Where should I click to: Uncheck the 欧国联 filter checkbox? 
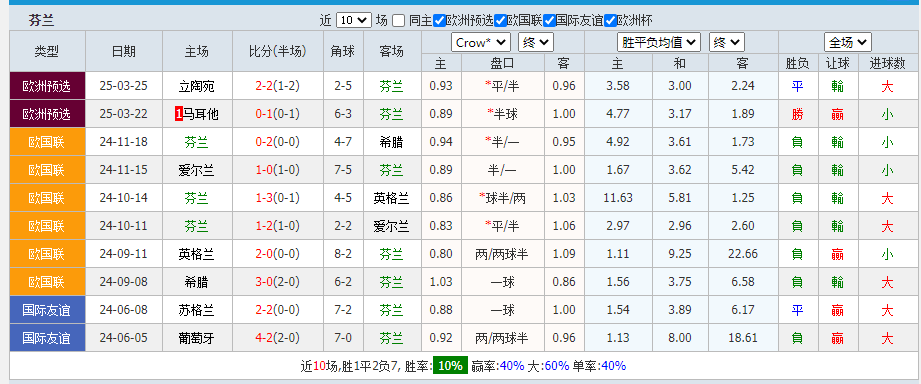click(x=500, y=21)
